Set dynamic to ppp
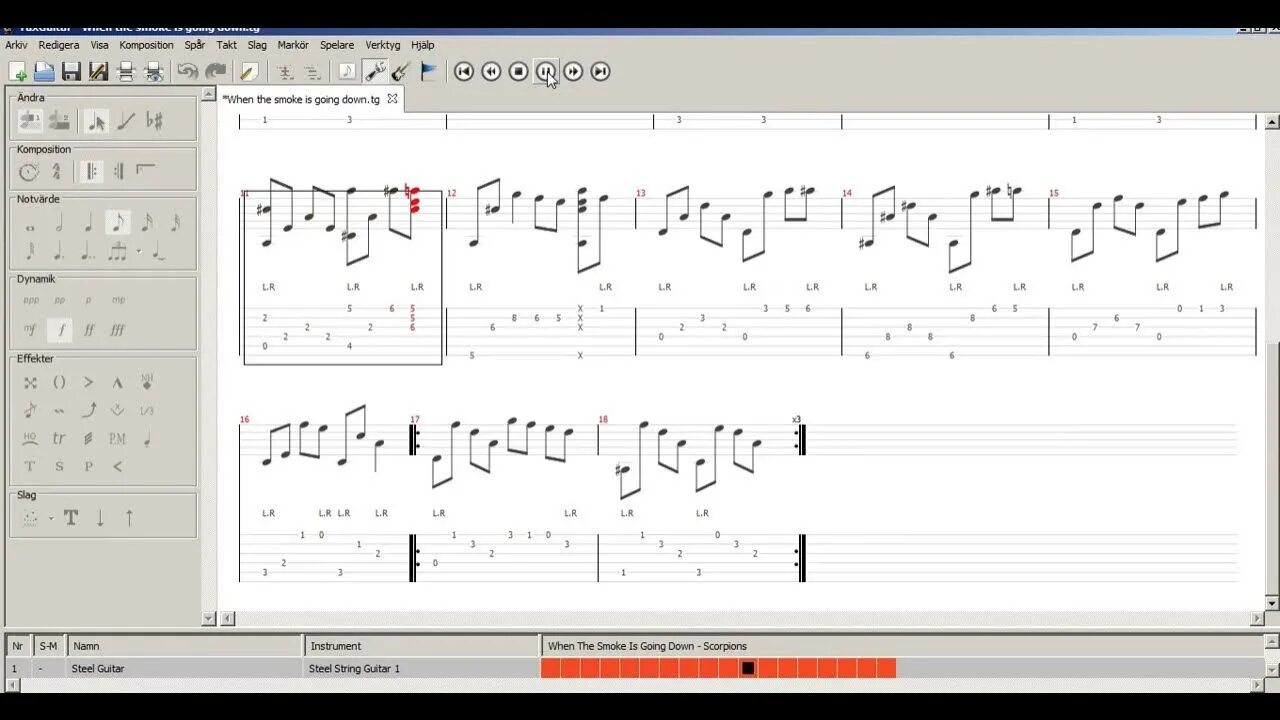1280x720 pixels. pyautogui.click(x=31, y=300)
